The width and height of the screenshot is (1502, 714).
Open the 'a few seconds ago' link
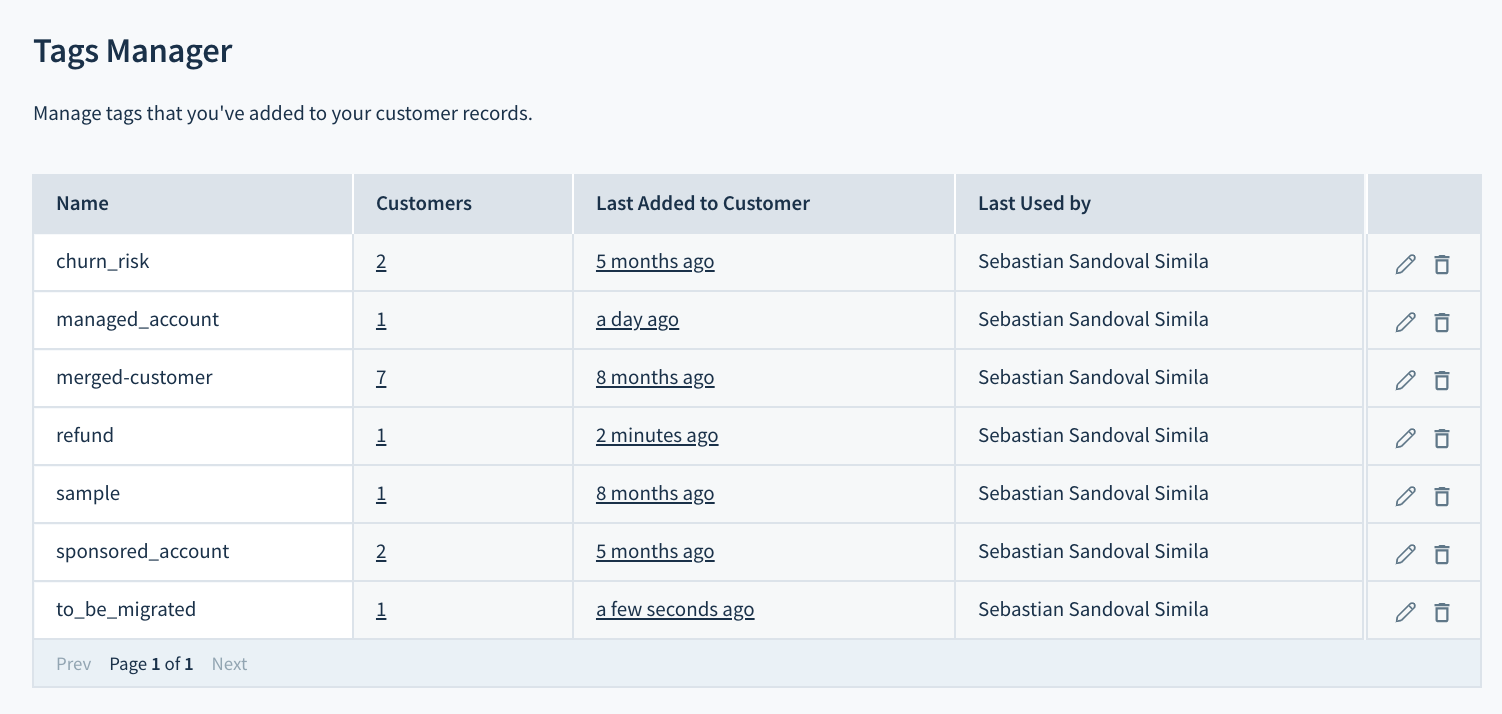[x=675, y=610]
